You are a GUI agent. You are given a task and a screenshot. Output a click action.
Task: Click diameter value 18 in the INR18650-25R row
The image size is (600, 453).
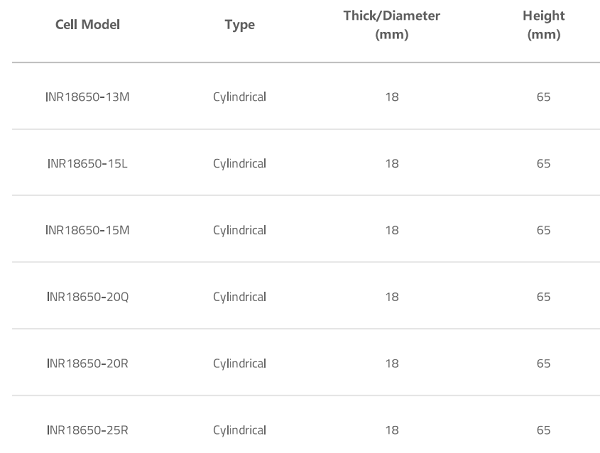point(391,430)
